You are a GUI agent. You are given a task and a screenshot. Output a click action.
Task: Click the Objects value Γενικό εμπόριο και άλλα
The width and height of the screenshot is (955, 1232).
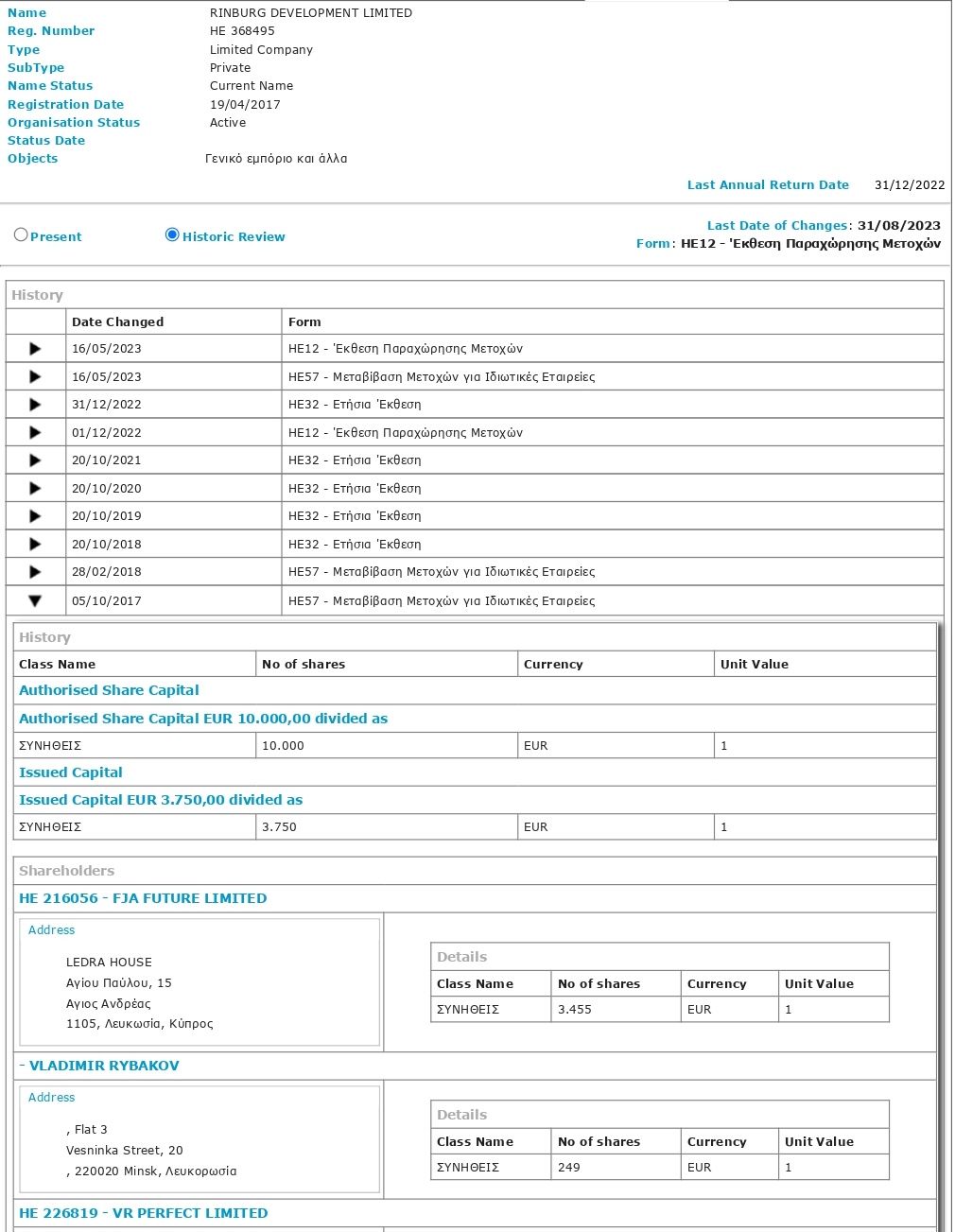[276, 159]
